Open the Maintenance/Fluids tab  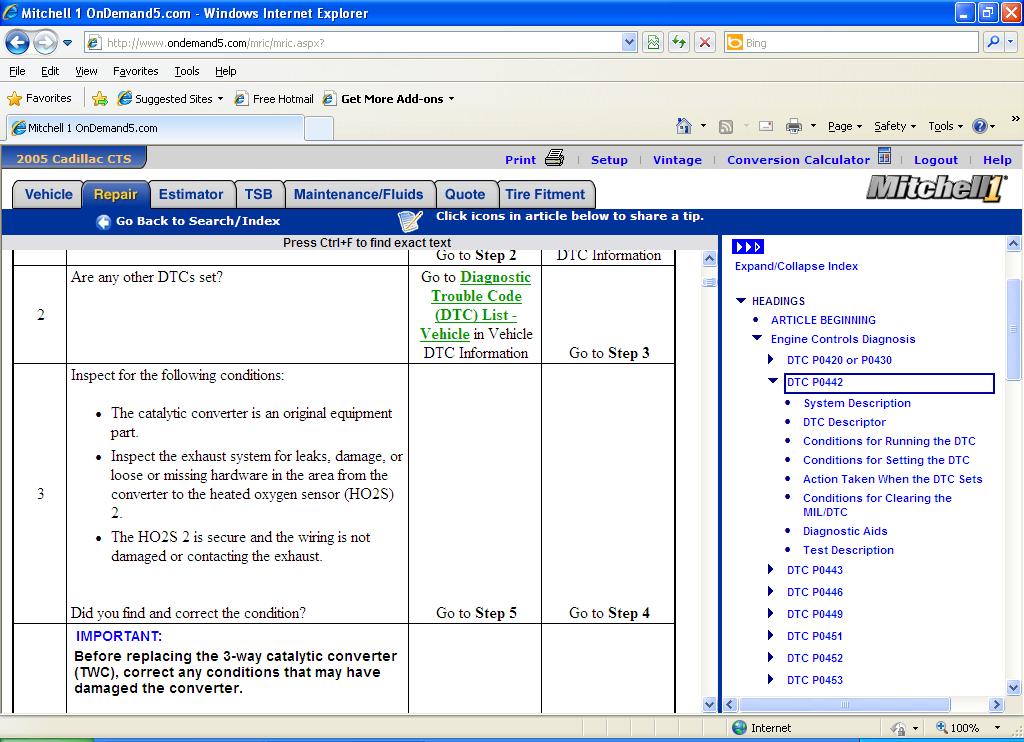pyautogui.click(x=358, y=194)
